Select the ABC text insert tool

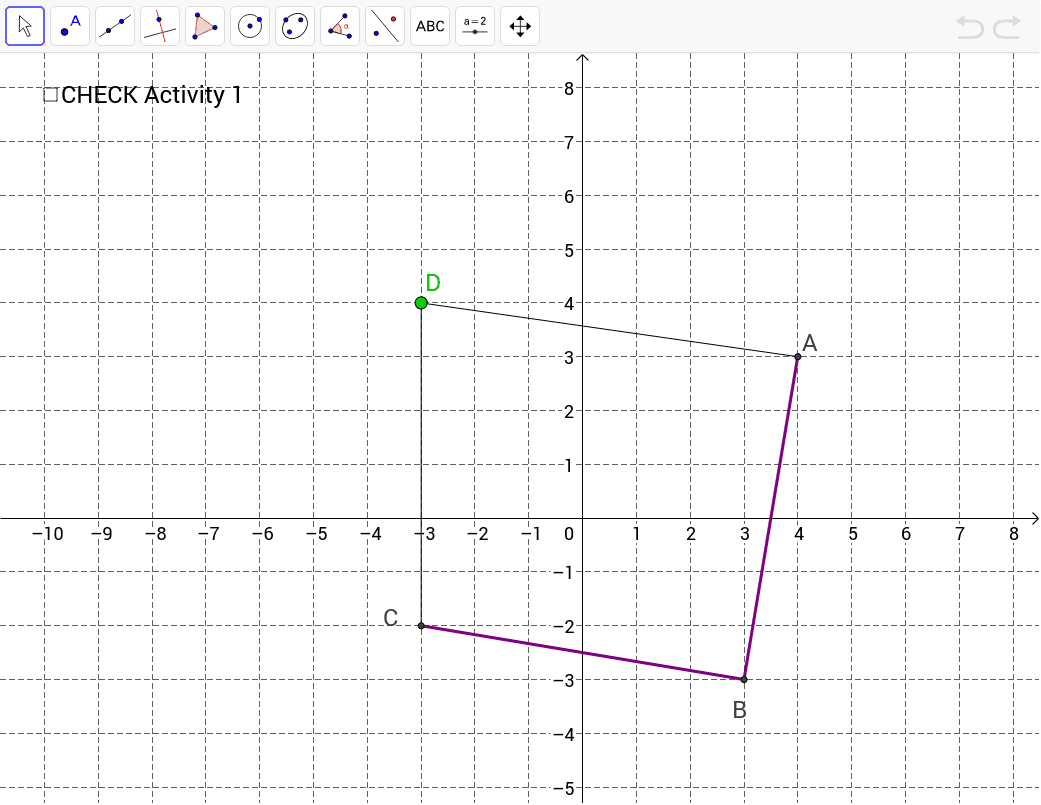coord(430,27)
